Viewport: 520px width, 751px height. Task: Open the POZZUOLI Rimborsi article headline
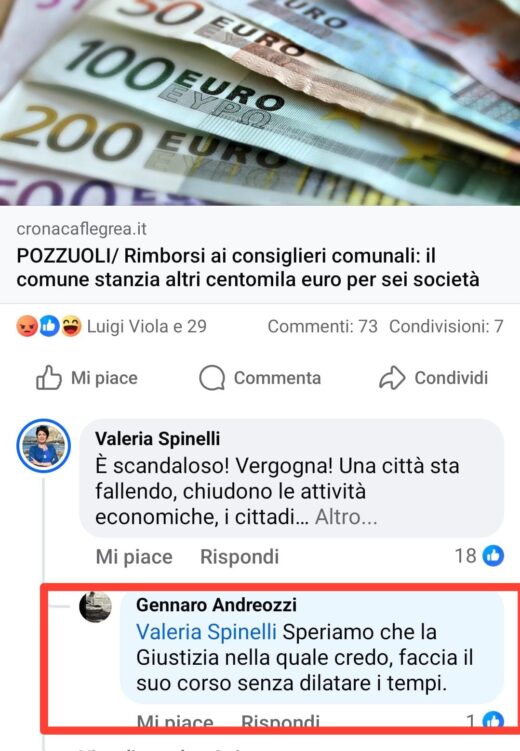click(248, 267)
